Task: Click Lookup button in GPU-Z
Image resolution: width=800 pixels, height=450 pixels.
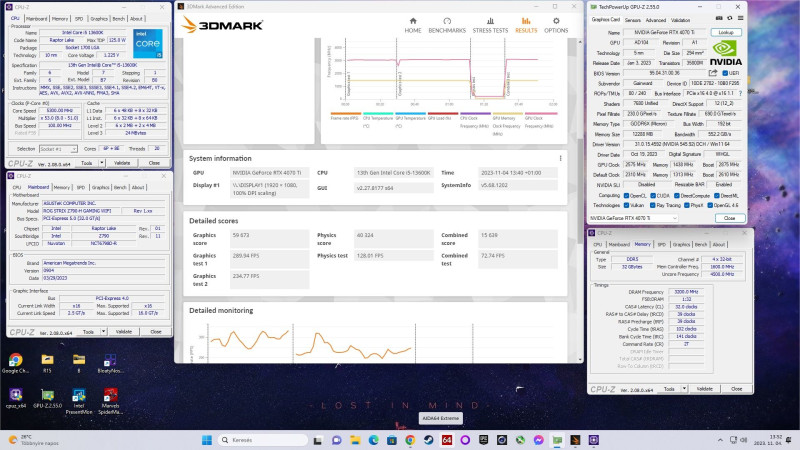Action: pyautogui.click(x=726, y=33)
